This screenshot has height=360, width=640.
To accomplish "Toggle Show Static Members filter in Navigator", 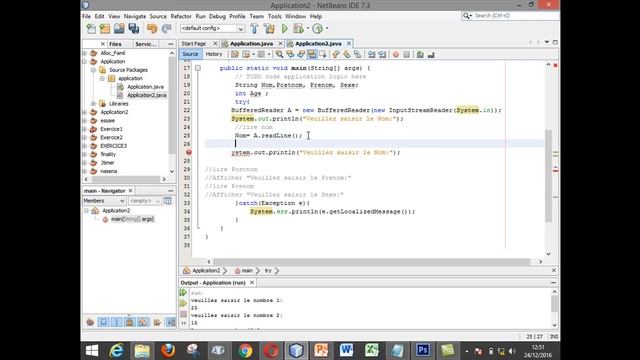I will pyautogui.click(x=117, y=322).
